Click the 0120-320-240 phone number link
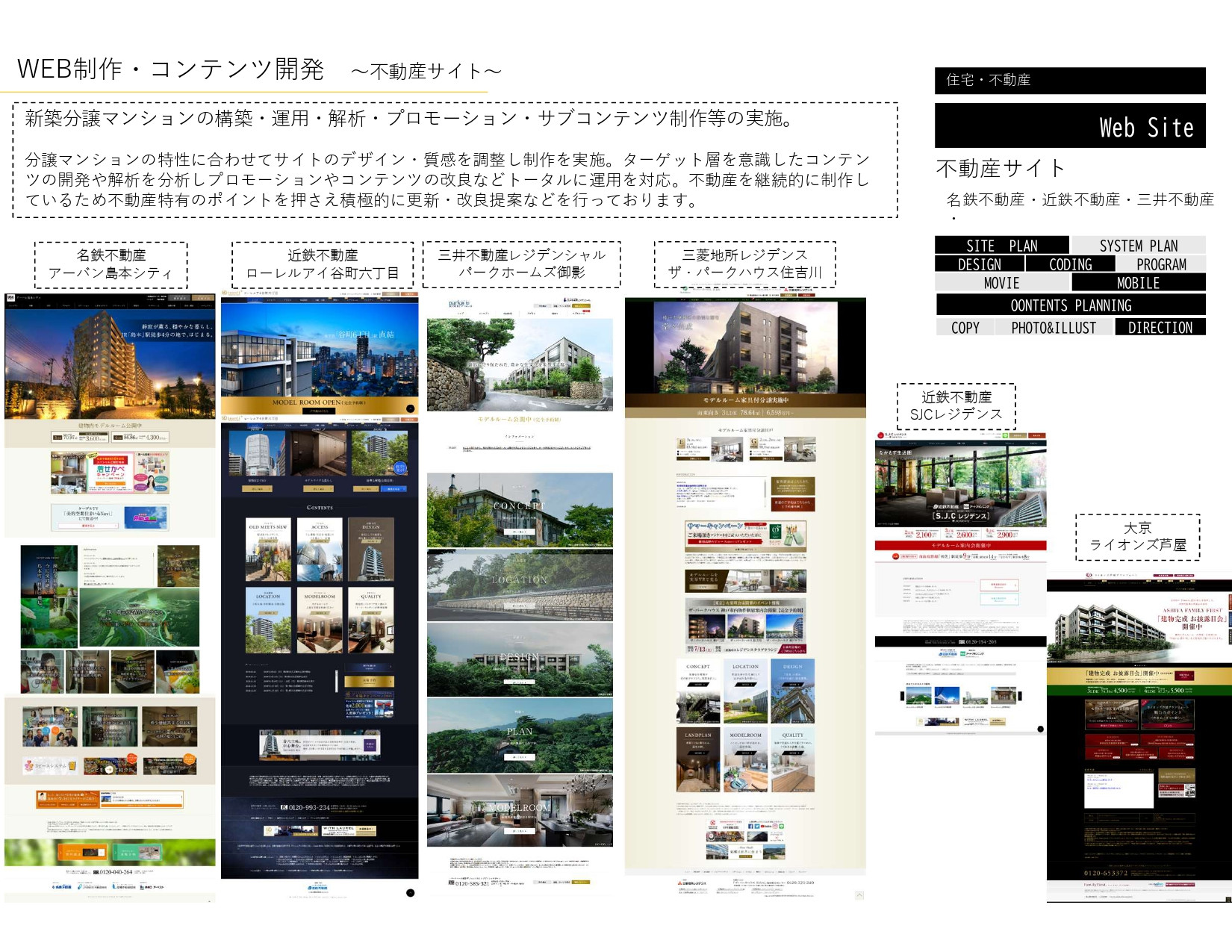 click(x=800, y=883)
